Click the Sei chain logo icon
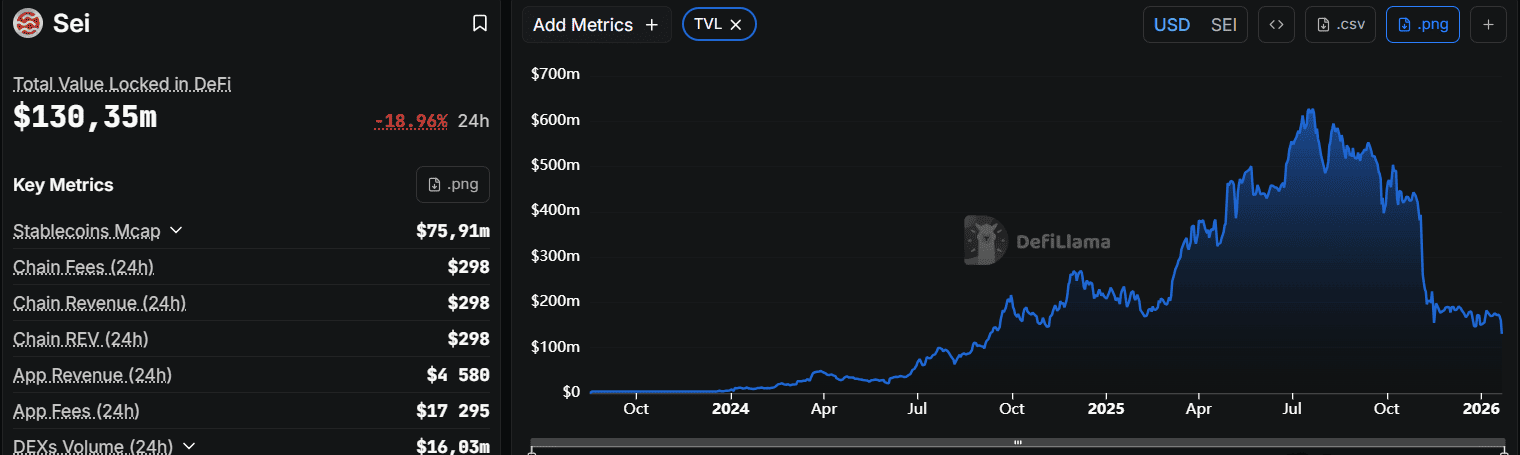The width and height of the screenshot is (1520, 455). 28,23
